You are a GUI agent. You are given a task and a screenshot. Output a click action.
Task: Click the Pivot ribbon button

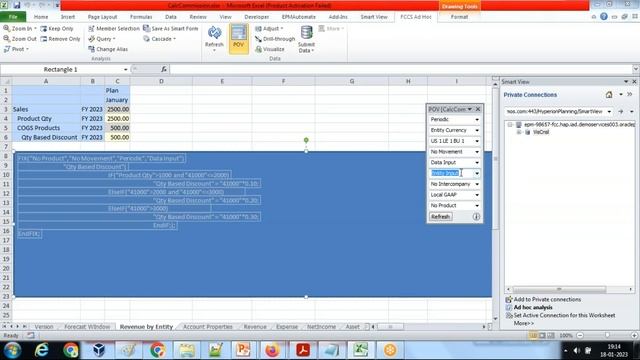point(16,49)
